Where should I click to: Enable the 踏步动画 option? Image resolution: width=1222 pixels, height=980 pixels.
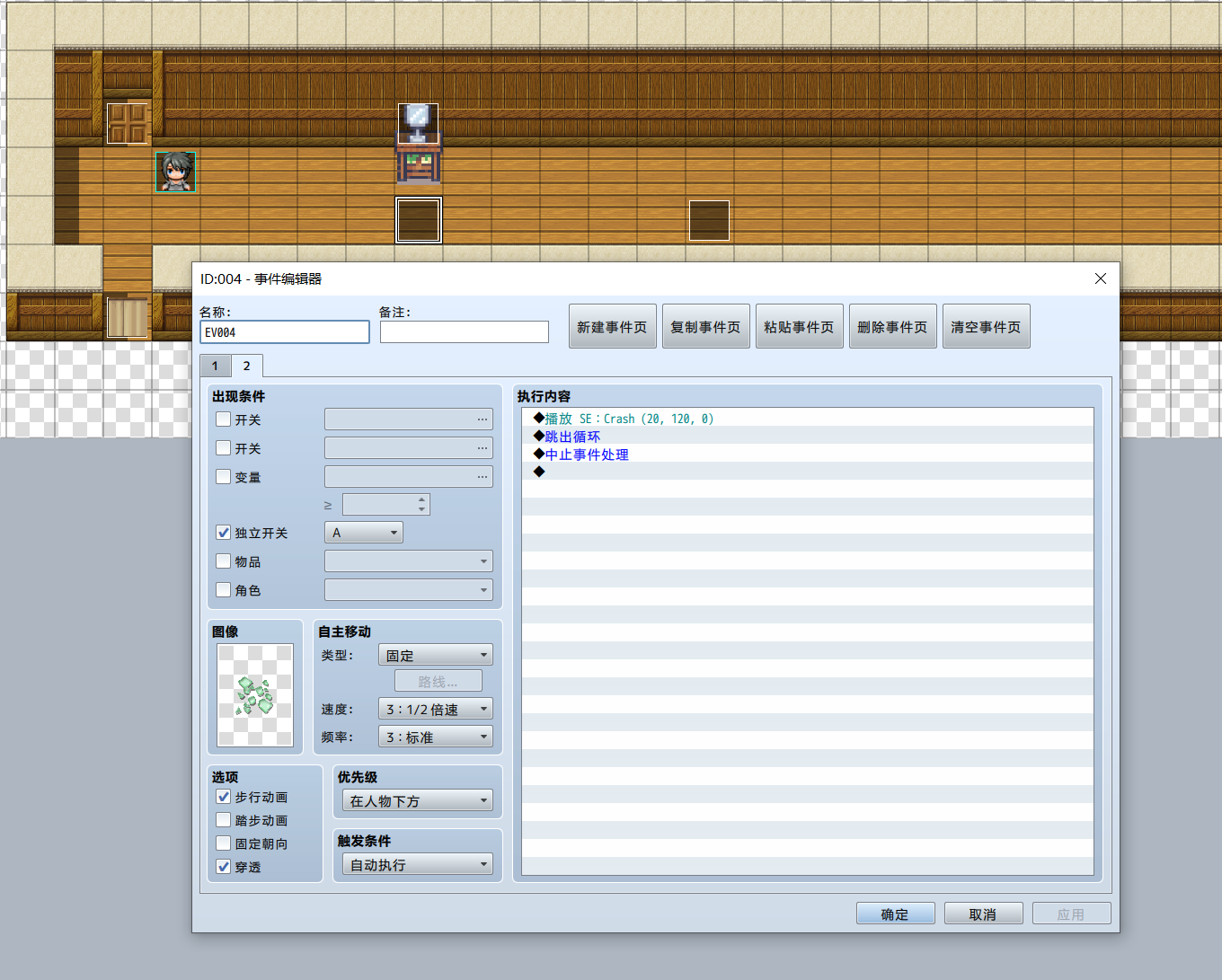click(x=224, y=820)
